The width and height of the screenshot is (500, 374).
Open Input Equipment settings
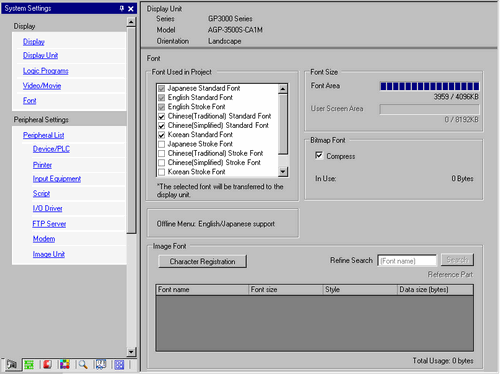[x=57, y=179]
